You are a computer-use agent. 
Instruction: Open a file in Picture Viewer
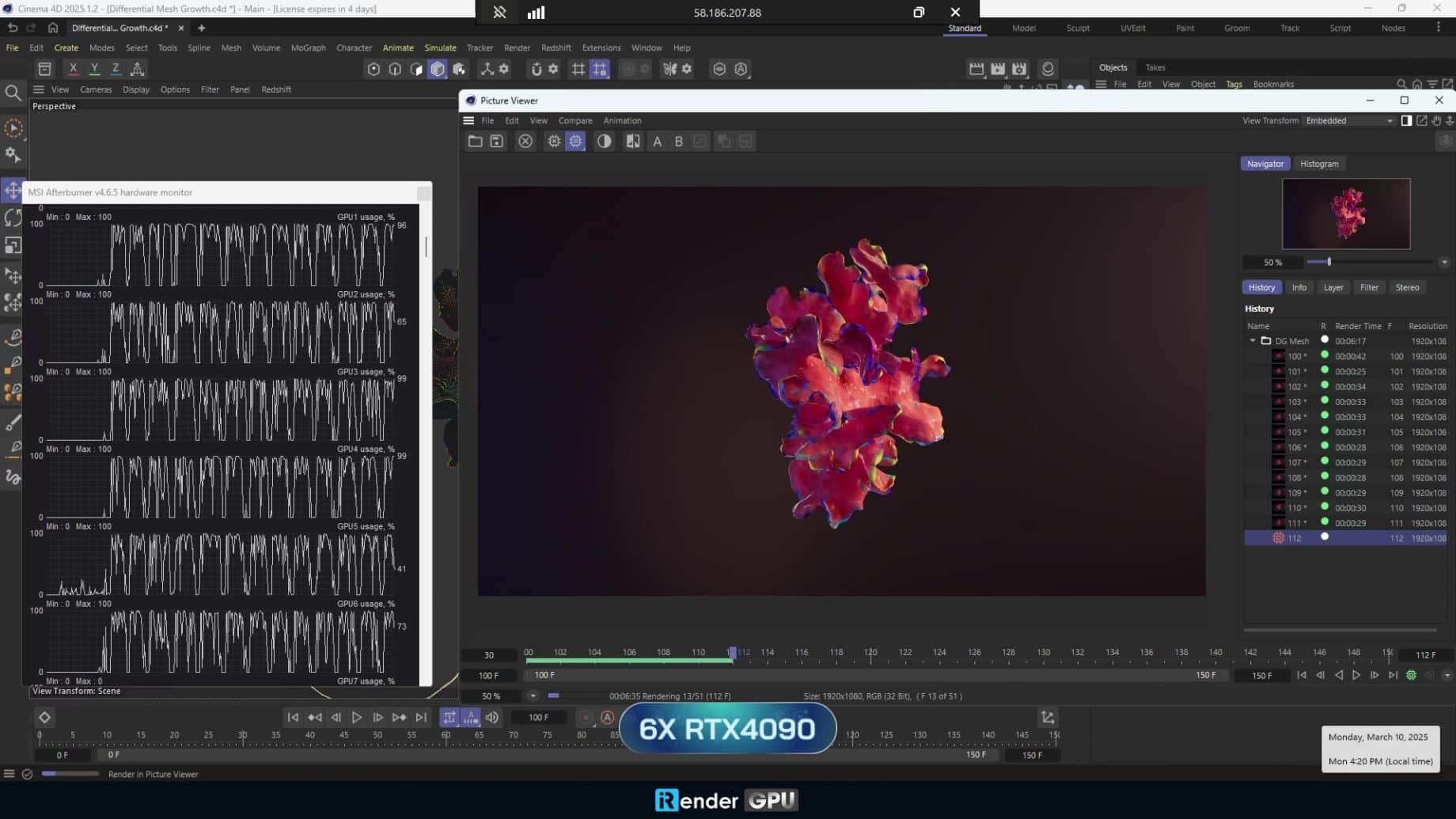tap(475, 141)
